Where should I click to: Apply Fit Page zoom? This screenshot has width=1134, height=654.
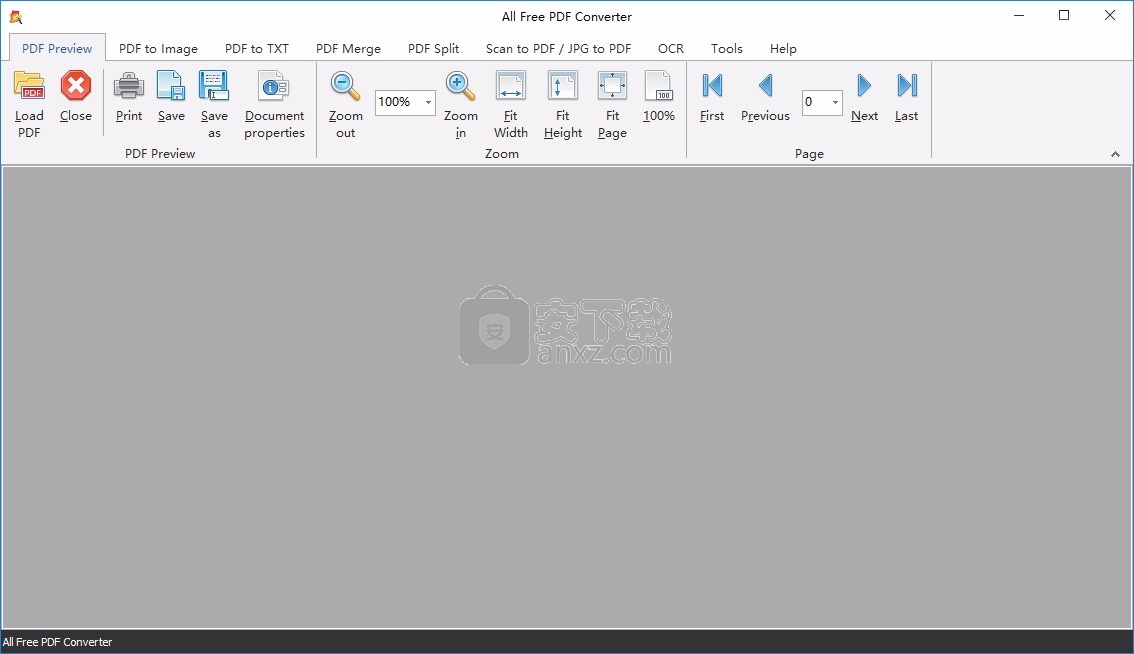612,87
